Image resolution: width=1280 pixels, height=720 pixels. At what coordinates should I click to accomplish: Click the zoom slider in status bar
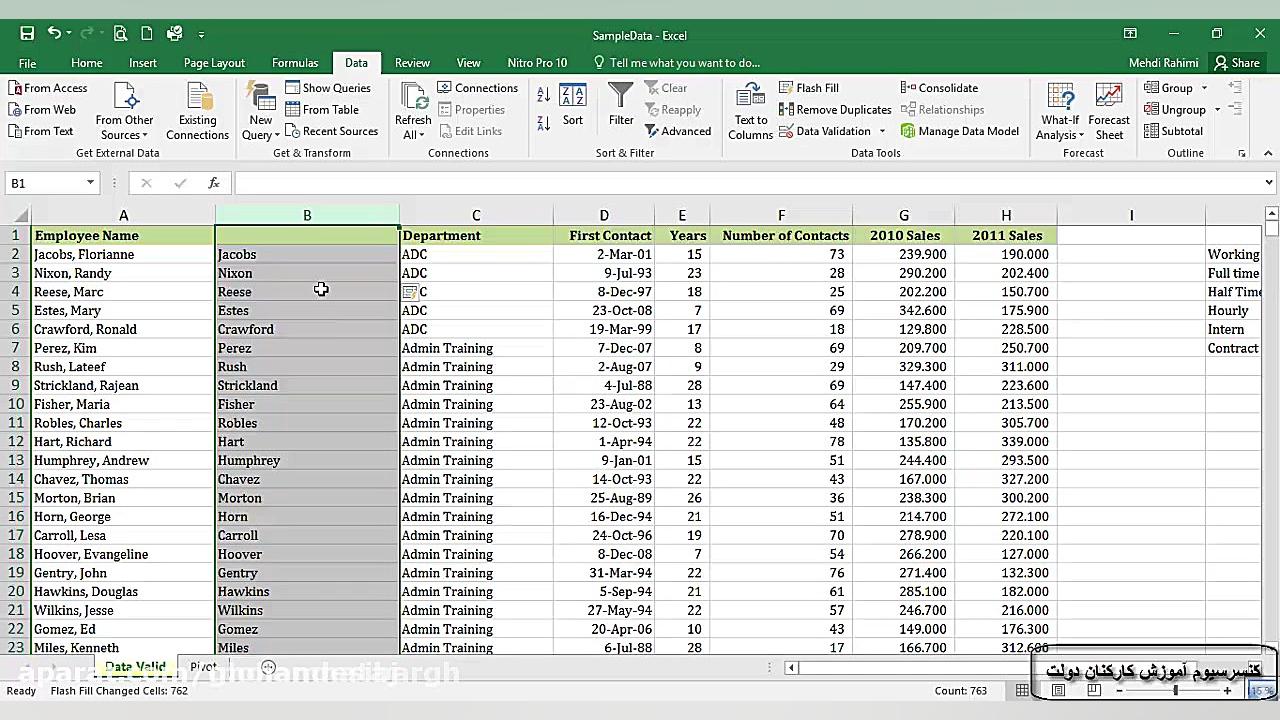(x=1174, y=691)
